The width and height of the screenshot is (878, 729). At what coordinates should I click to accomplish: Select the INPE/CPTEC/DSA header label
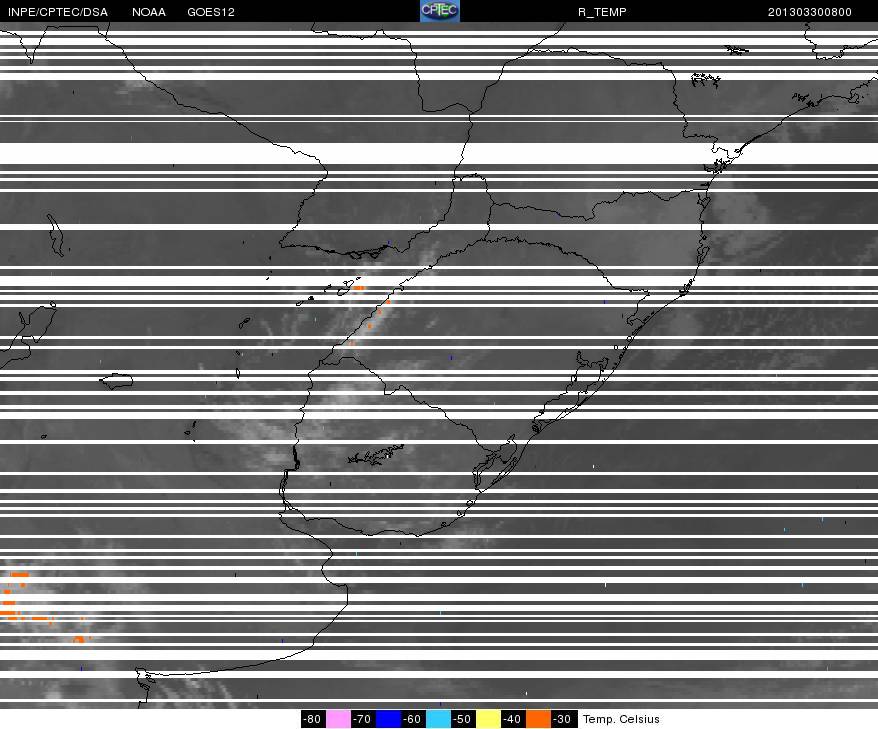[x=58, y=12]
